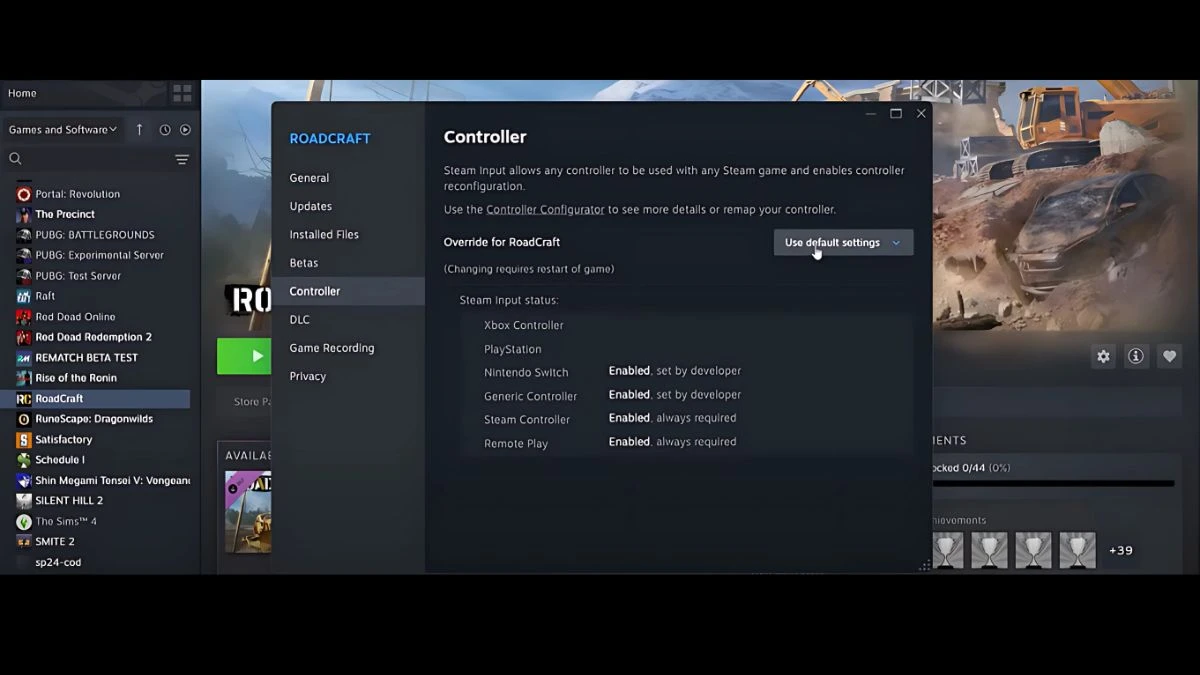
Task: Open game info icon on library page
Action: [x=1136, y=356]
